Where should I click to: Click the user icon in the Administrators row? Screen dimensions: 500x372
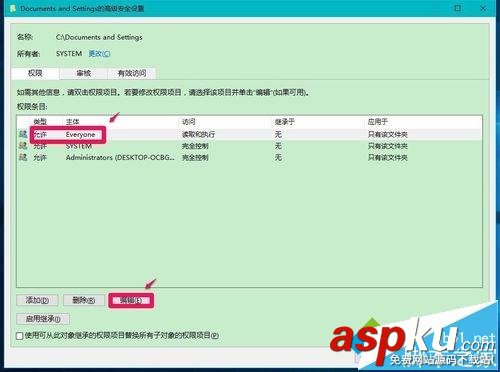23,157
